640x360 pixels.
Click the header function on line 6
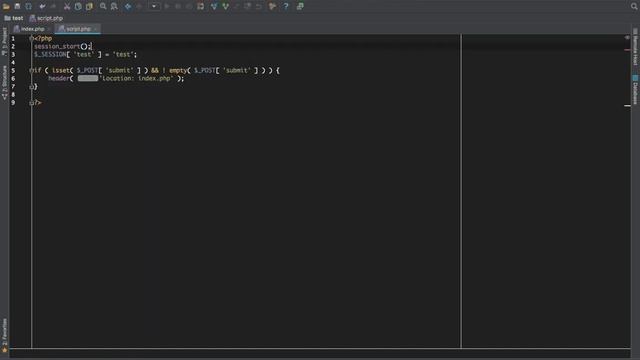59,78
